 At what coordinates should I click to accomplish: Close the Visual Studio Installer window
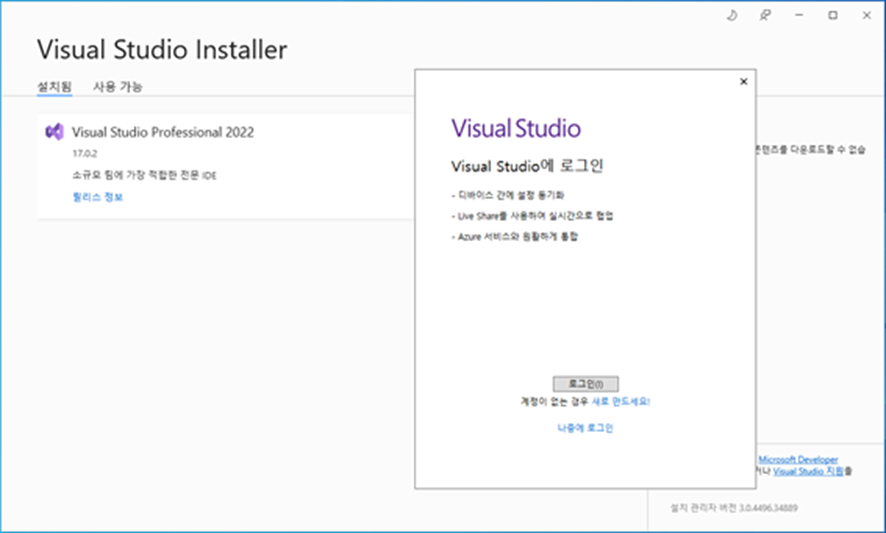867,15
